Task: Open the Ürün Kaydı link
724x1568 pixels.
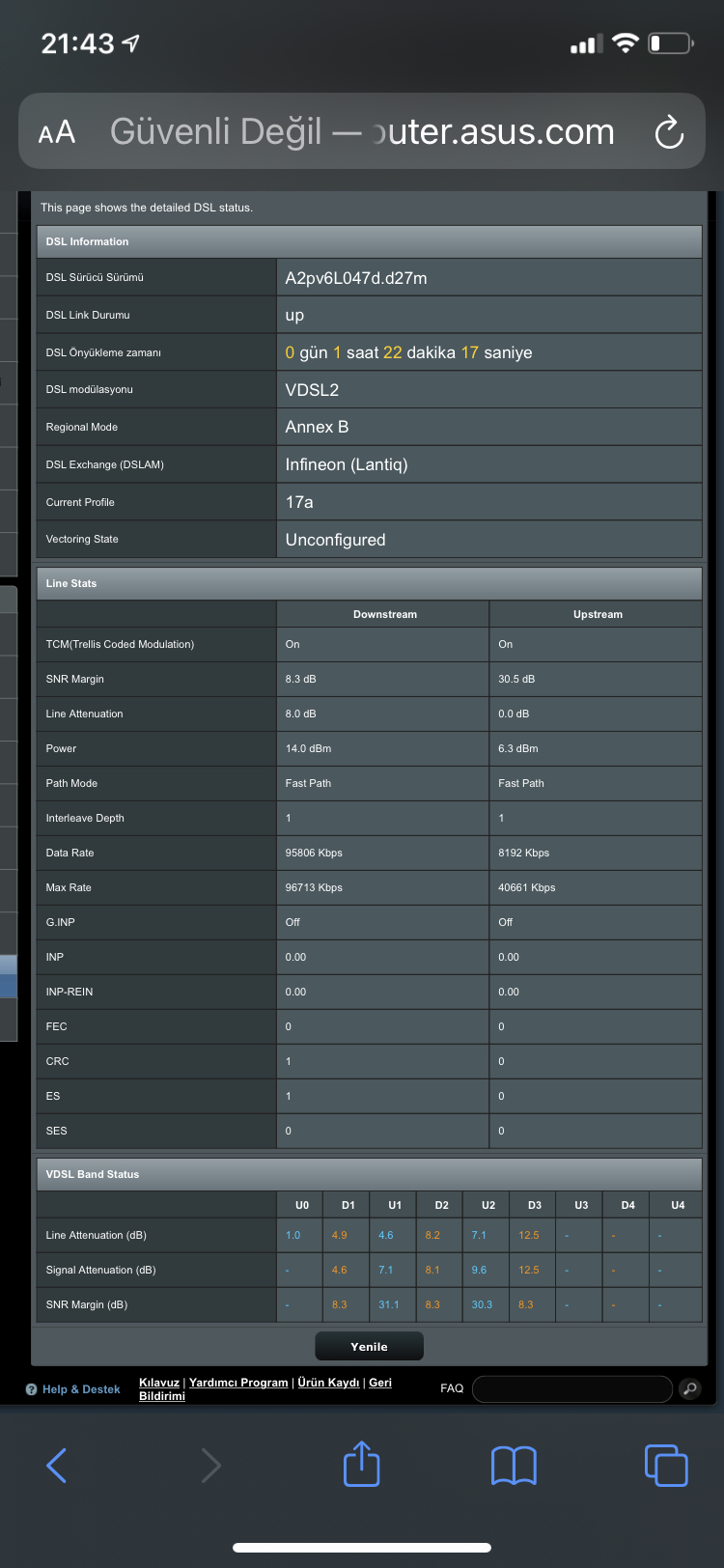Action: [328, 1383]
